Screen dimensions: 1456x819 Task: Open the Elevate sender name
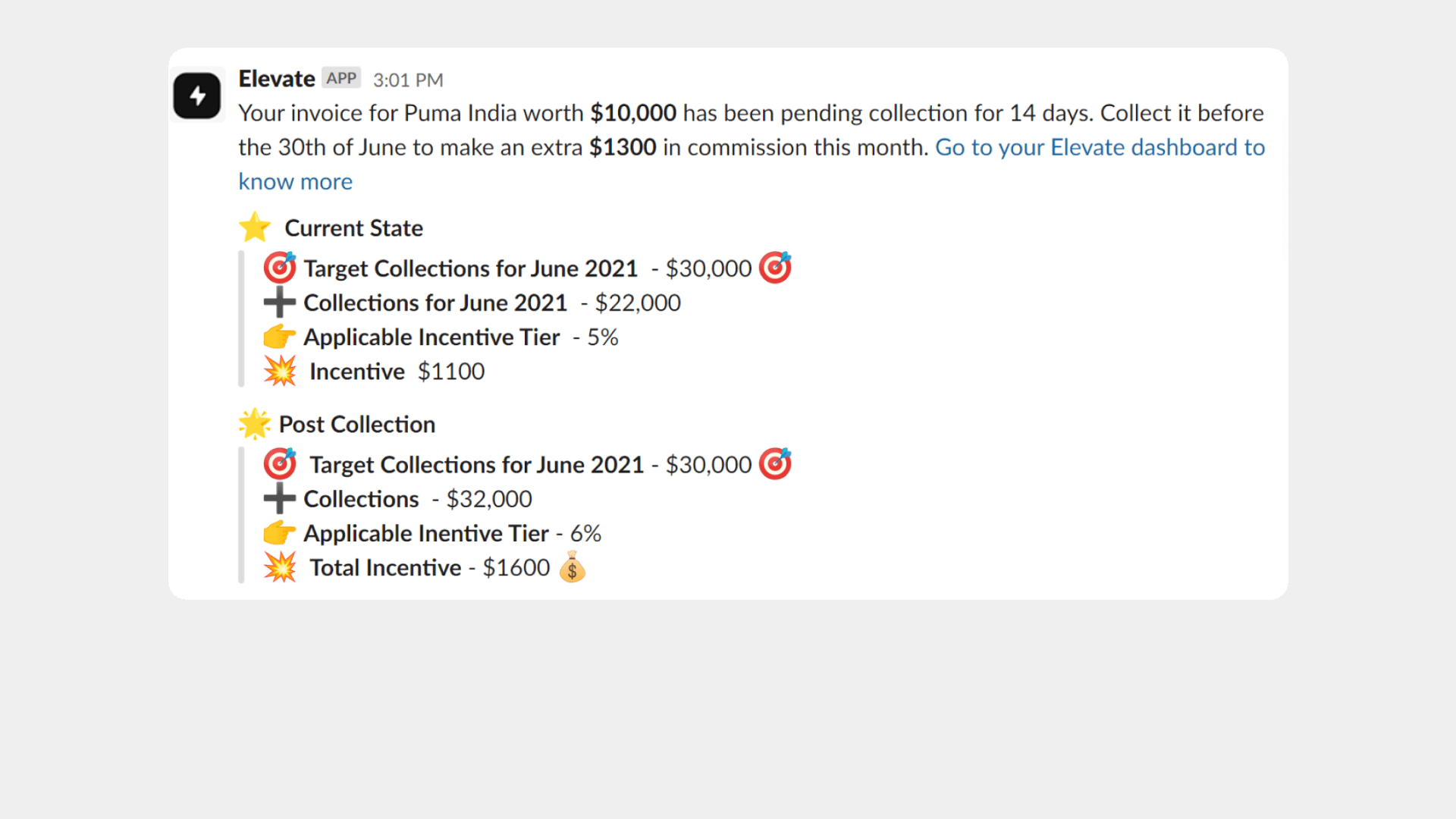click(277, 79)
